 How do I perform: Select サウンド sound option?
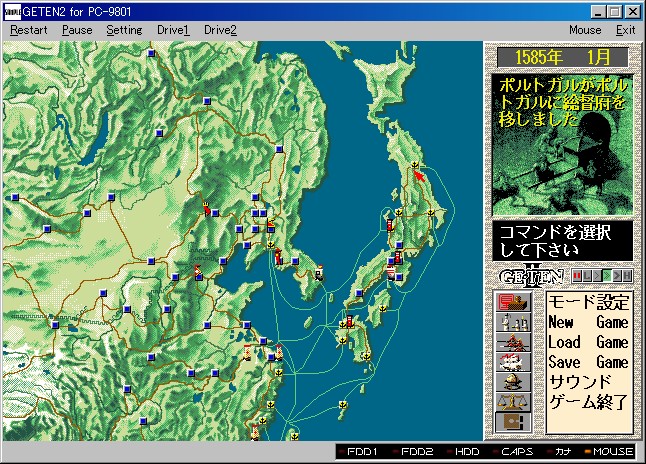[580, 382]
